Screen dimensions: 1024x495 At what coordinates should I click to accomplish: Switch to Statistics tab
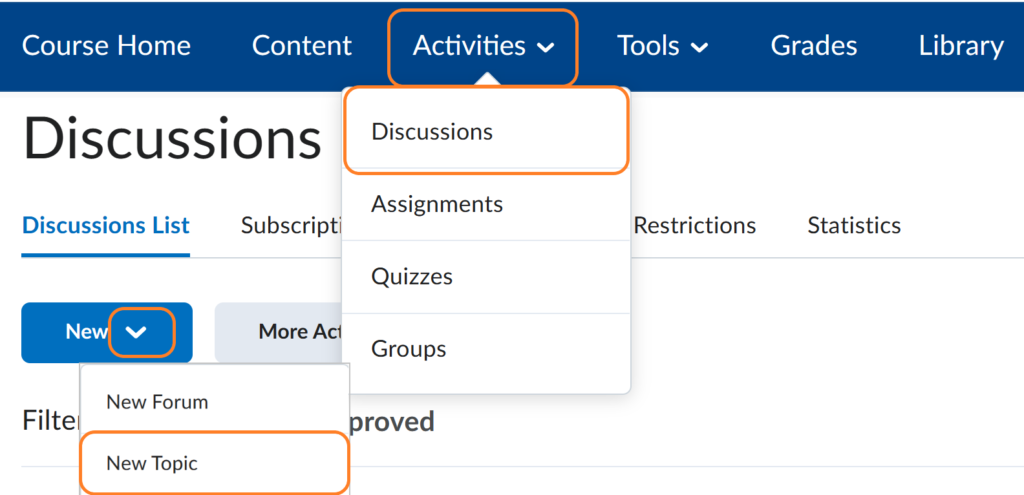point(854,226)
